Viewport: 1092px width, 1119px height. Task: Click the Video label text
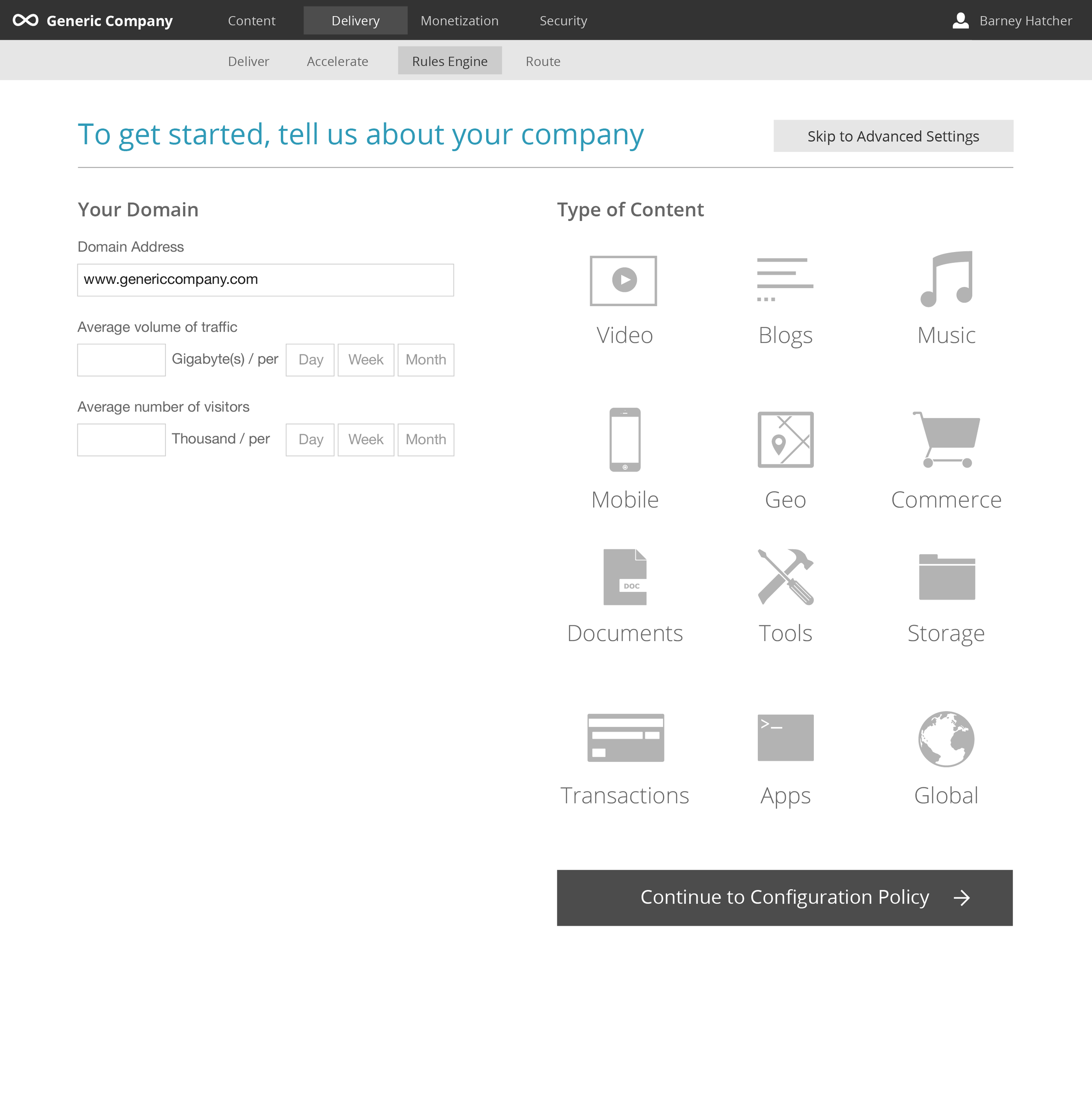(x=625, y=335)
